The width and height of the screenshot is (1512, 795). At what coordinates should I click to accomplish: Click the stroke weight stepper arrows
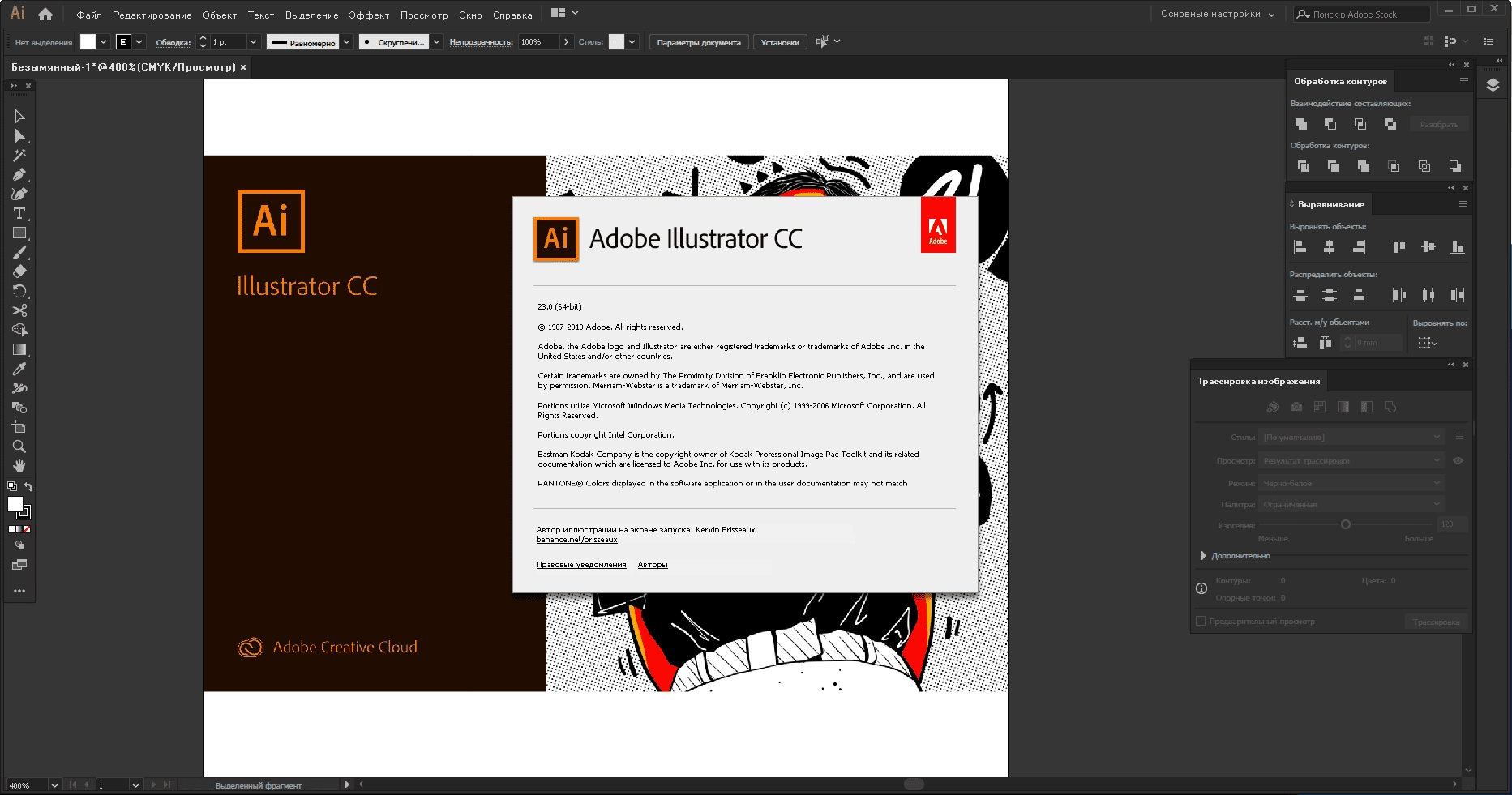203,42
